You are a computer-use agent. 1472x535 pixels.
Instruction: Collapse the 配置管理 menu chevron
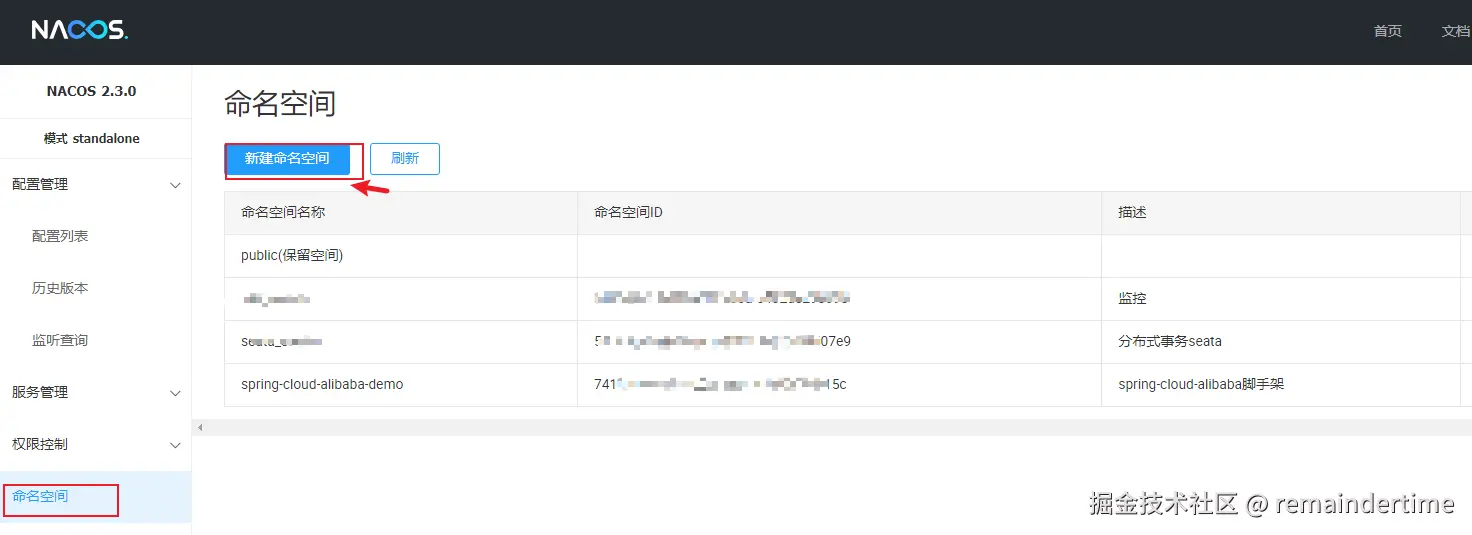[175, 185]
